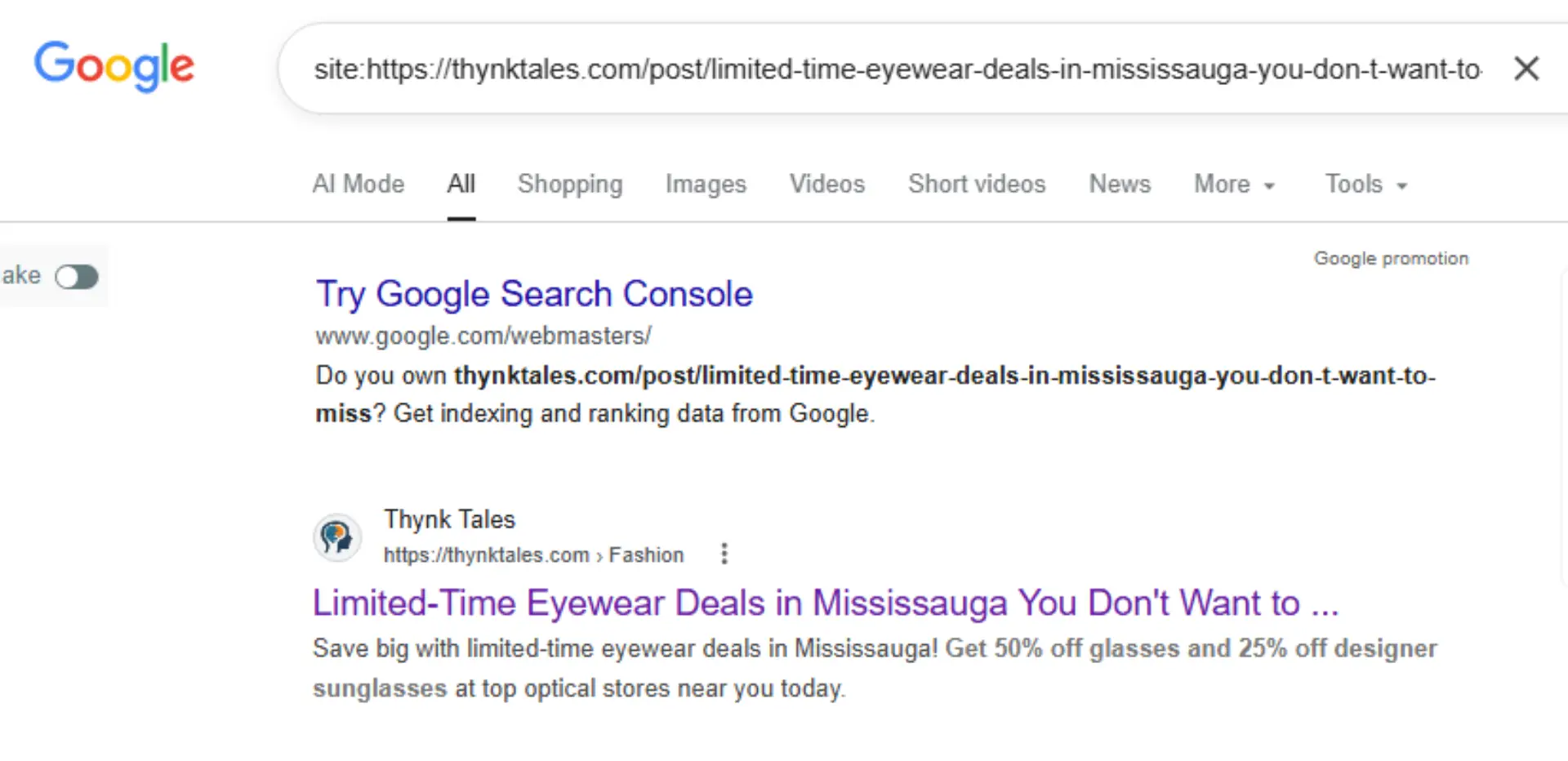This screenshot has width=1568, height=761.
Task: Click the Thynk Tales favicon
Action: [336, 537]
